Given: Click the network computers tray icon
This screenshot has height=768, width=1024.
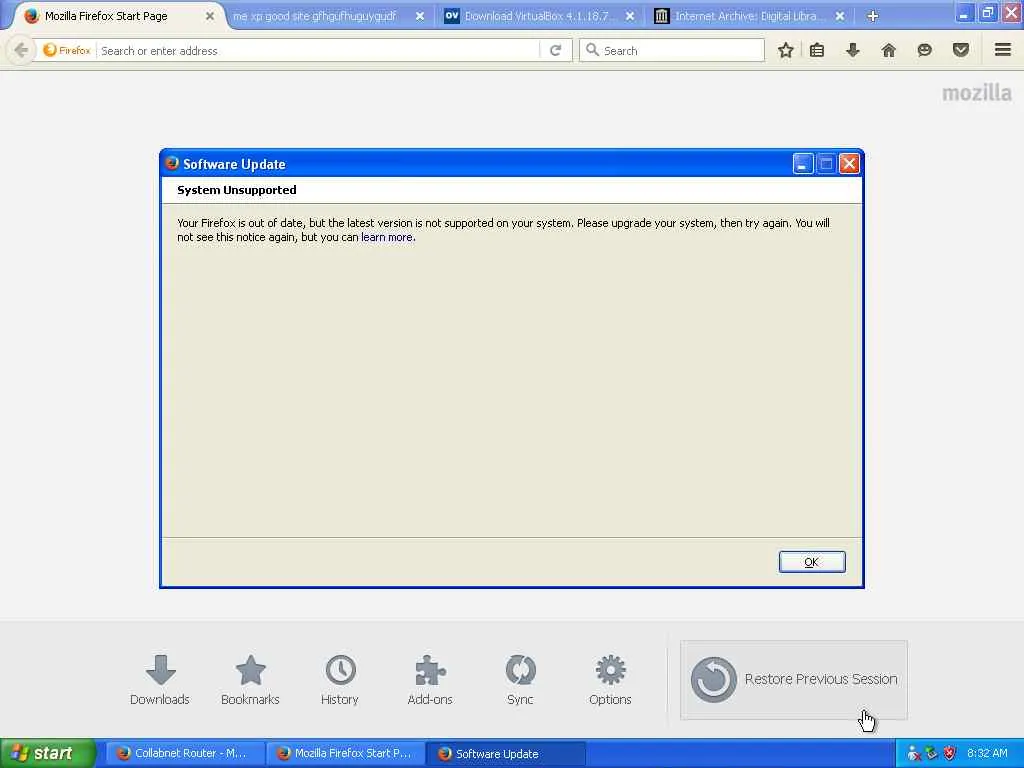Looking at the screenshot, I should [914, 754].
